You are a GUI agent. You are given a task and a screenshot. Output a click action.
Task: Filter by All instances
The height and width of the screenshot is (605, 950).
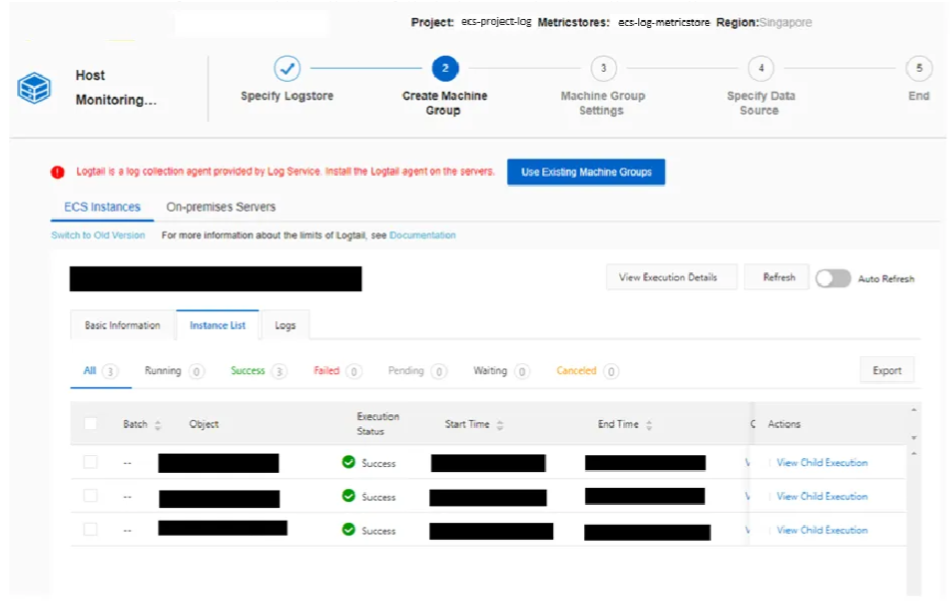point(101,371)
